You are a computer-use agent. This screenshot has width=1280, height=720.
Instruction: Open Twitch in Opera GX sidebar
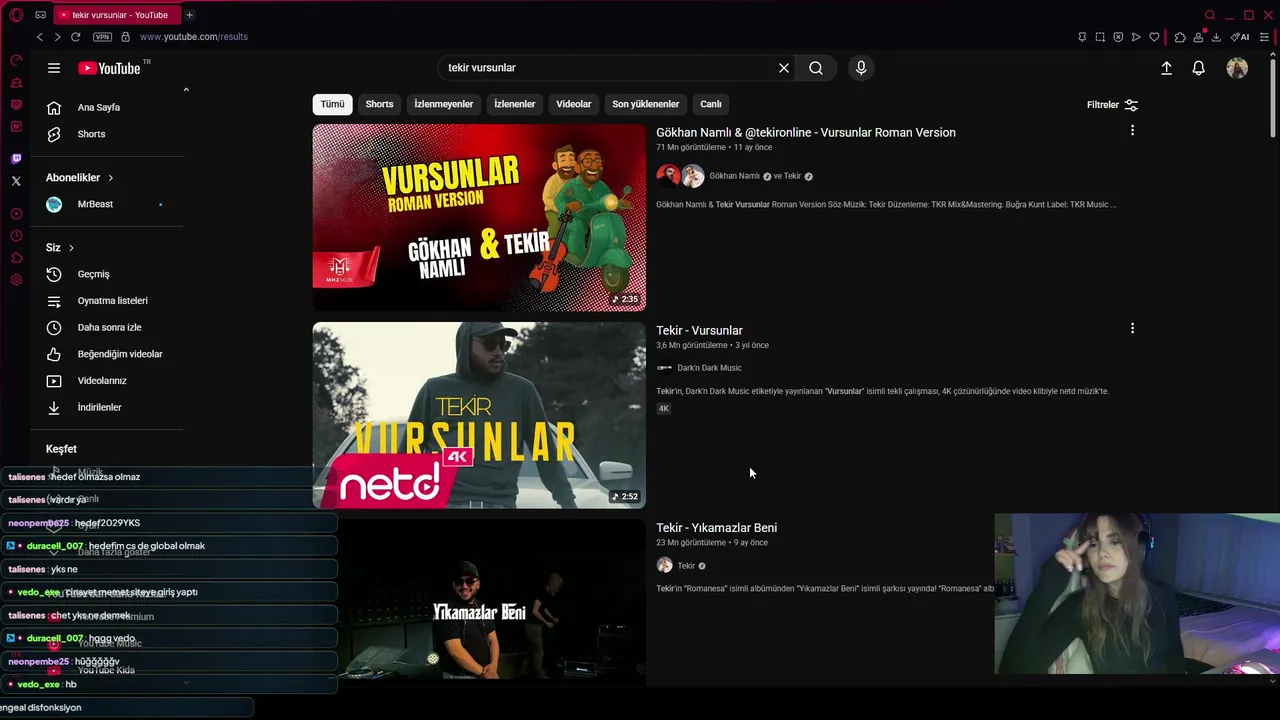click(x=16, y=159)
